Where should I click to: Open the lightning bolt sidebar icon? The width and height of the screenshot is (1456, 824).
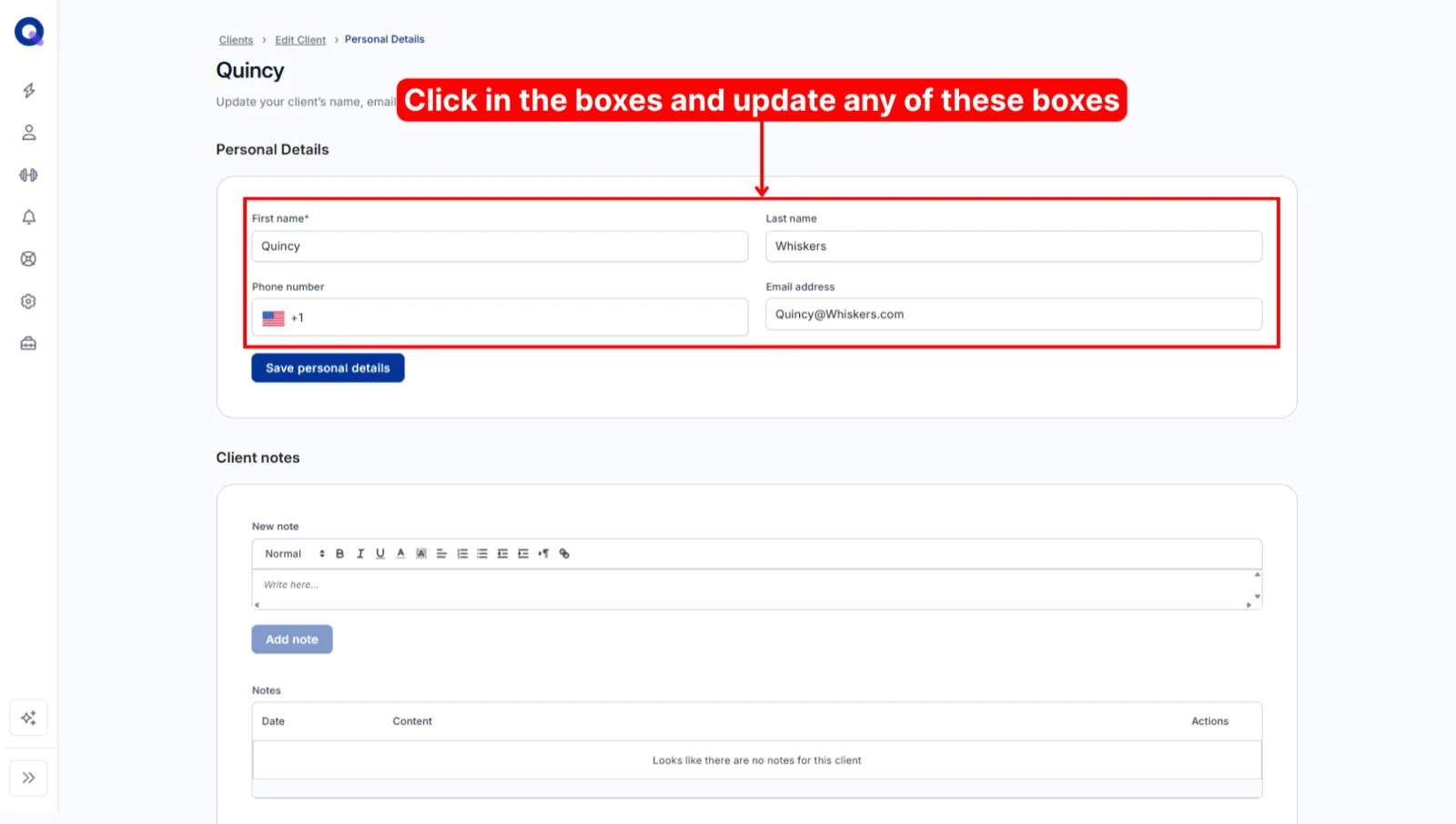[x=29, y=90]
